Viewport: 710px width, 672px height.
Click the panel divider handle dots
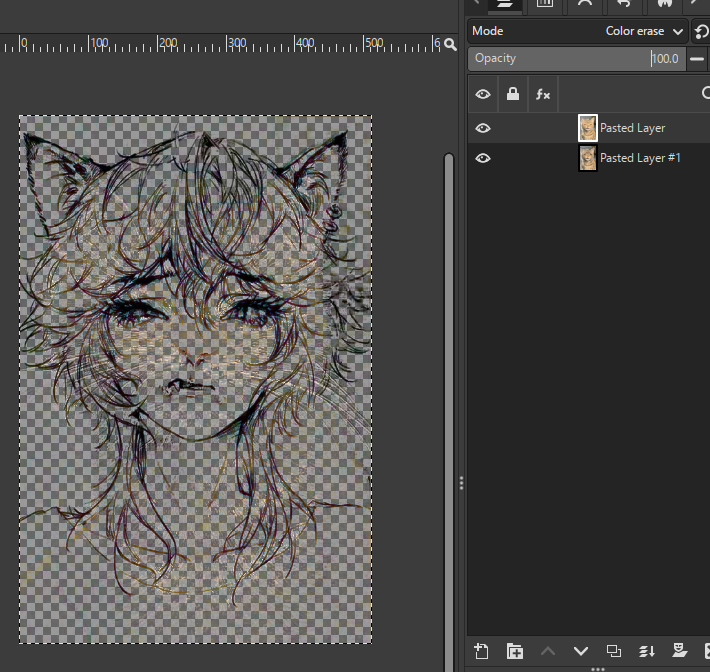[461, 483]
